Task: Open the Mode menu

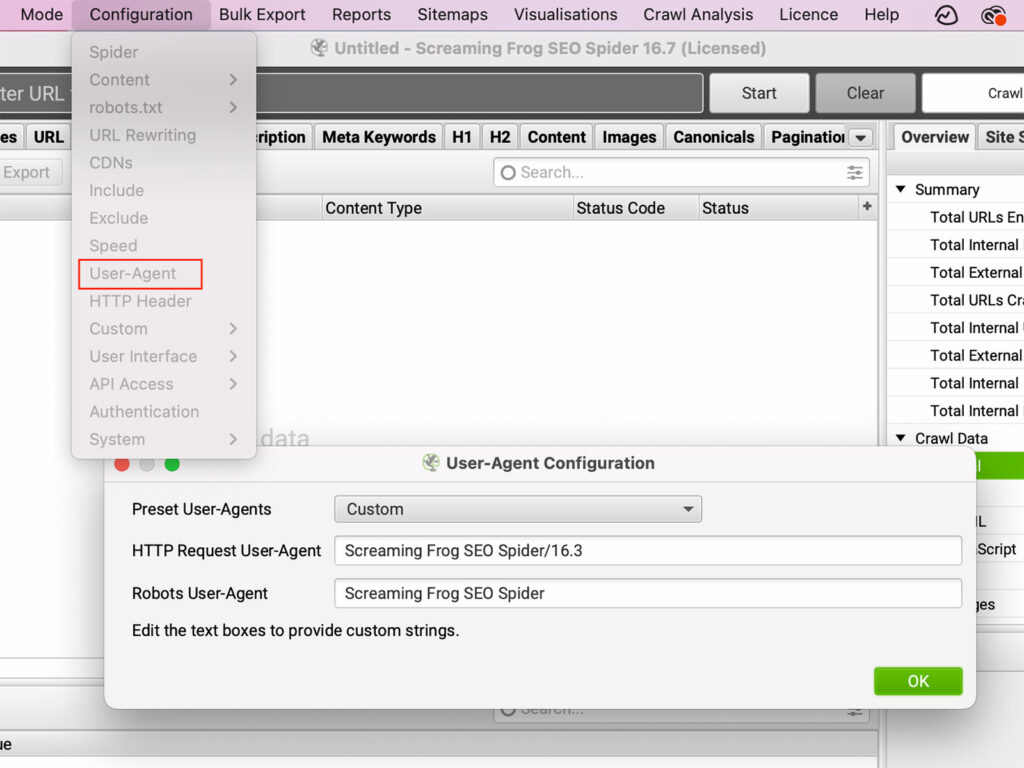Action: coord(41,14)
